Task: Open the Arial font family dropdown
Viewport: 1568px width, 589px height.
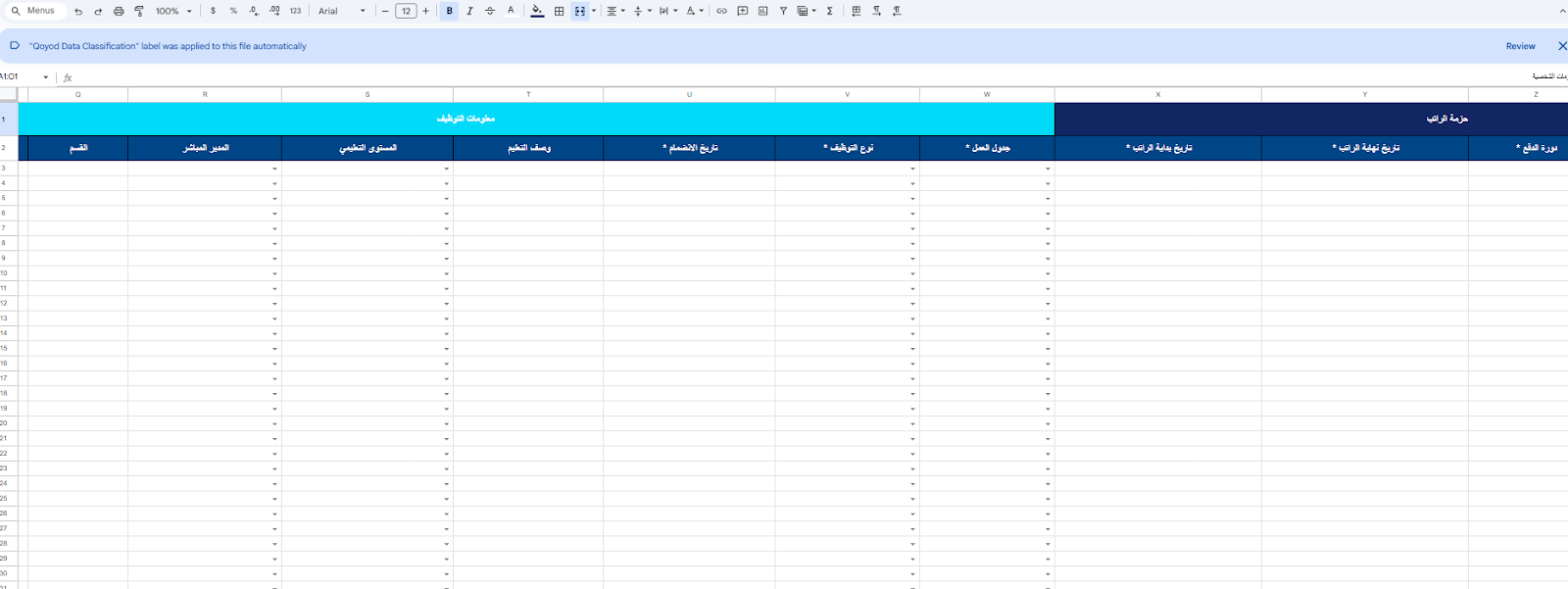Action: [x=341, y=12]
